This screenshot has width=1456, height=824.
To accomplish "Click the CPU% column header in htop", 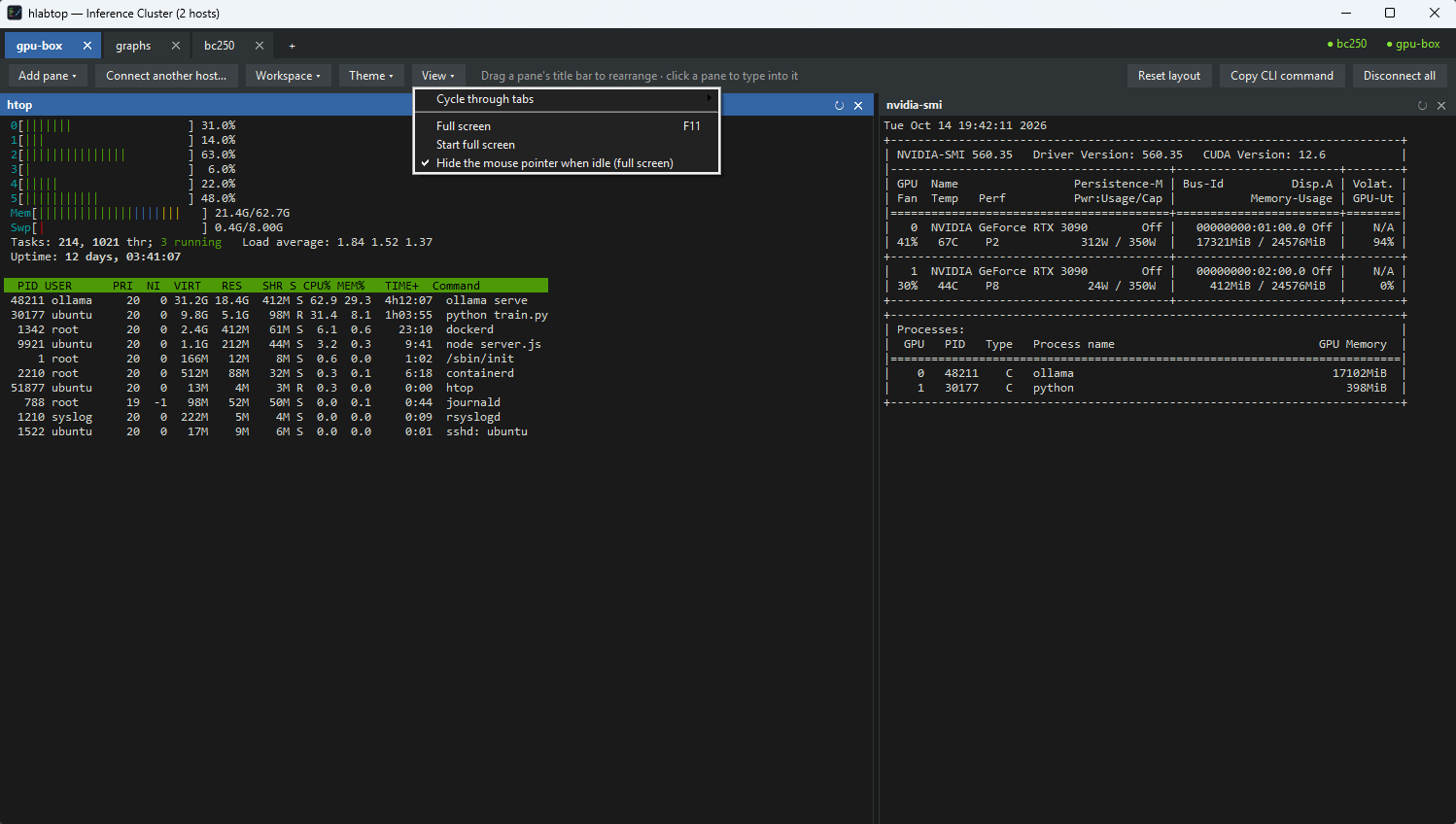I will pyautogui.click(x=317, y=286).
